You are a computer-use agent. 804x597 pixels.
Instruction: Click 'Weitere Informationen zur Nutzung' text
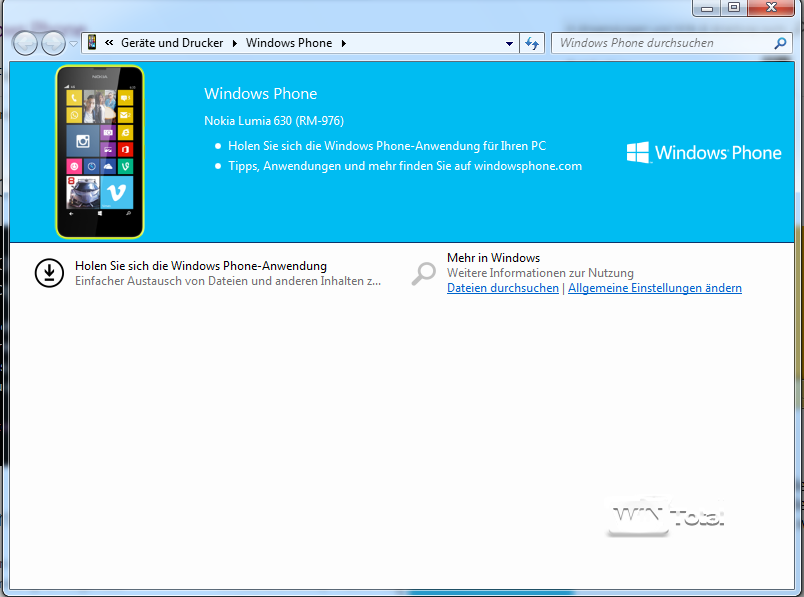click(x=540, y=273)
